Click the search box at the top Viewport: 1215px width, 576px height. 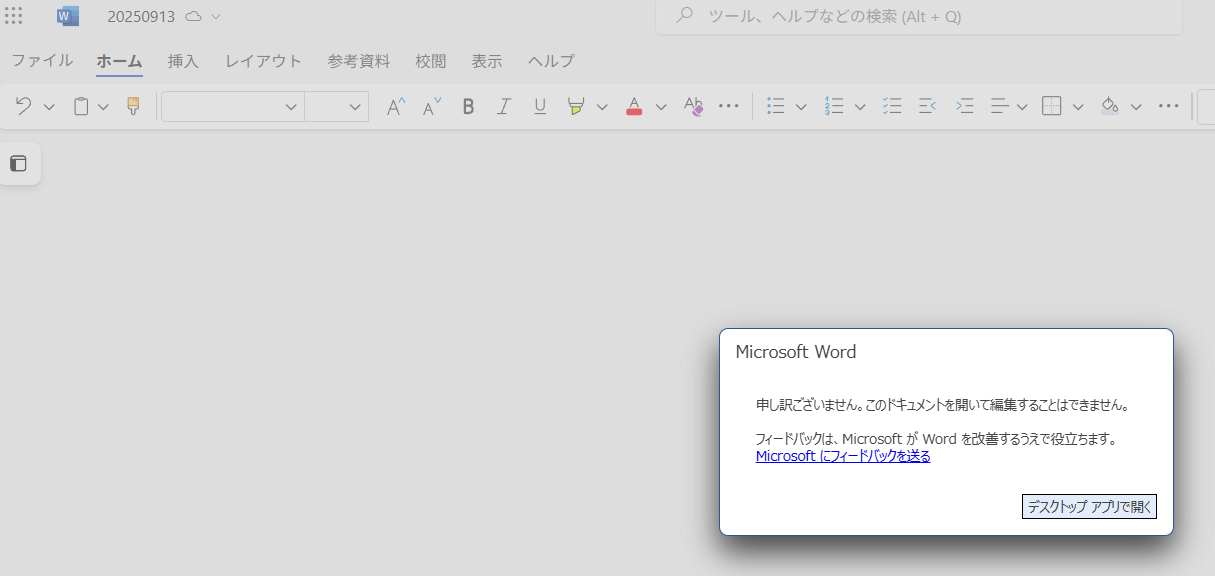[918, 17]
